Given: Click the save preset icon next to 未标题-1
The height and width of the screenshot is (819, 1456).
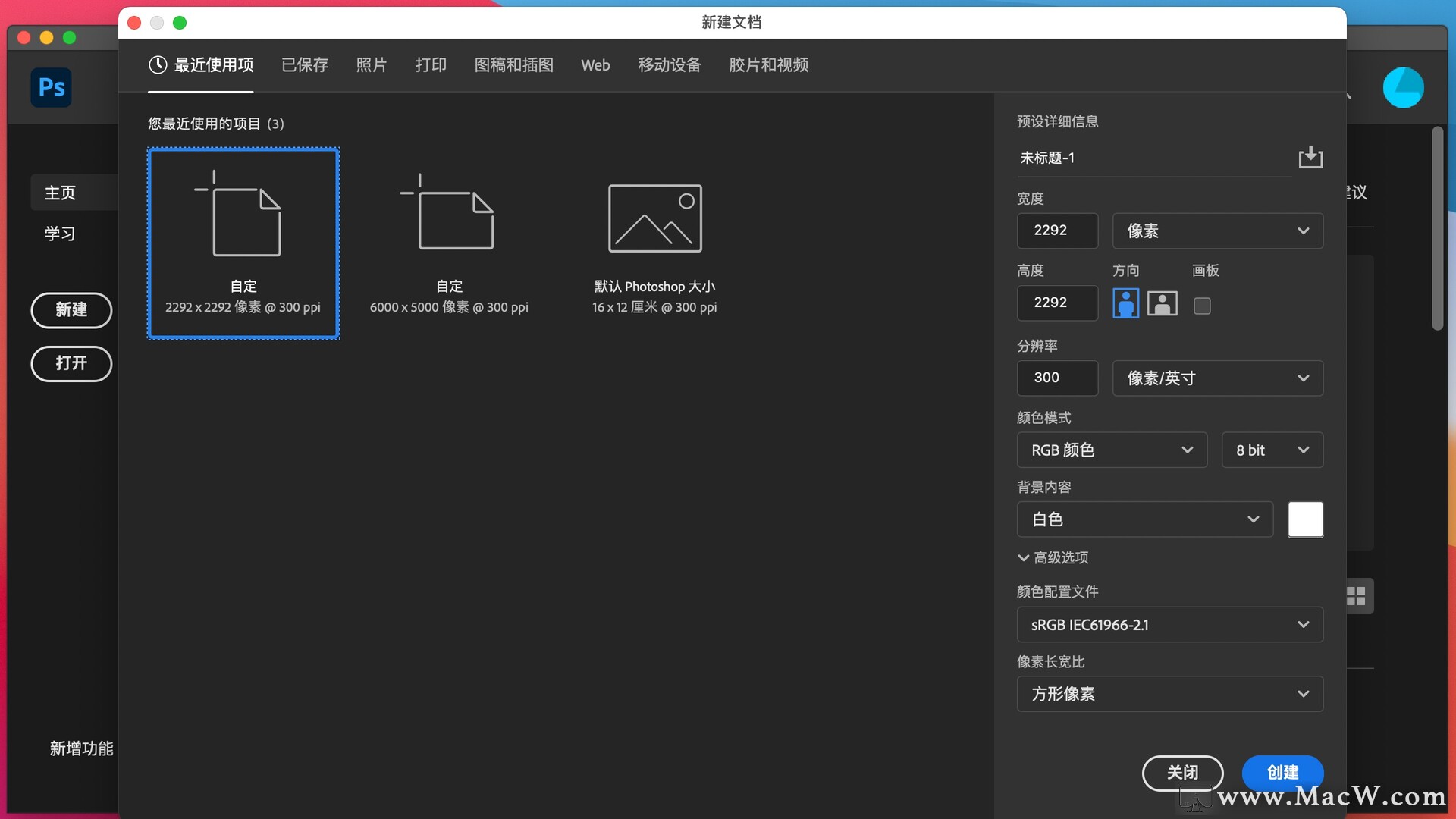Looking at the screenshot, I should click(1310, 157).
